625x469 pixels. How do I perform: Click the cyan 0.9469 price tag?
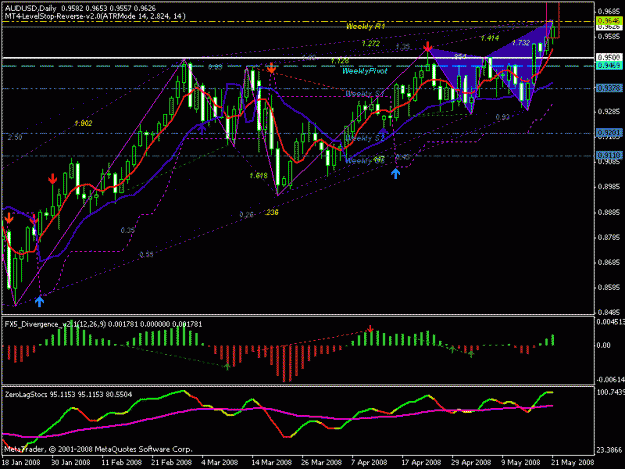(x=609, y=65)
